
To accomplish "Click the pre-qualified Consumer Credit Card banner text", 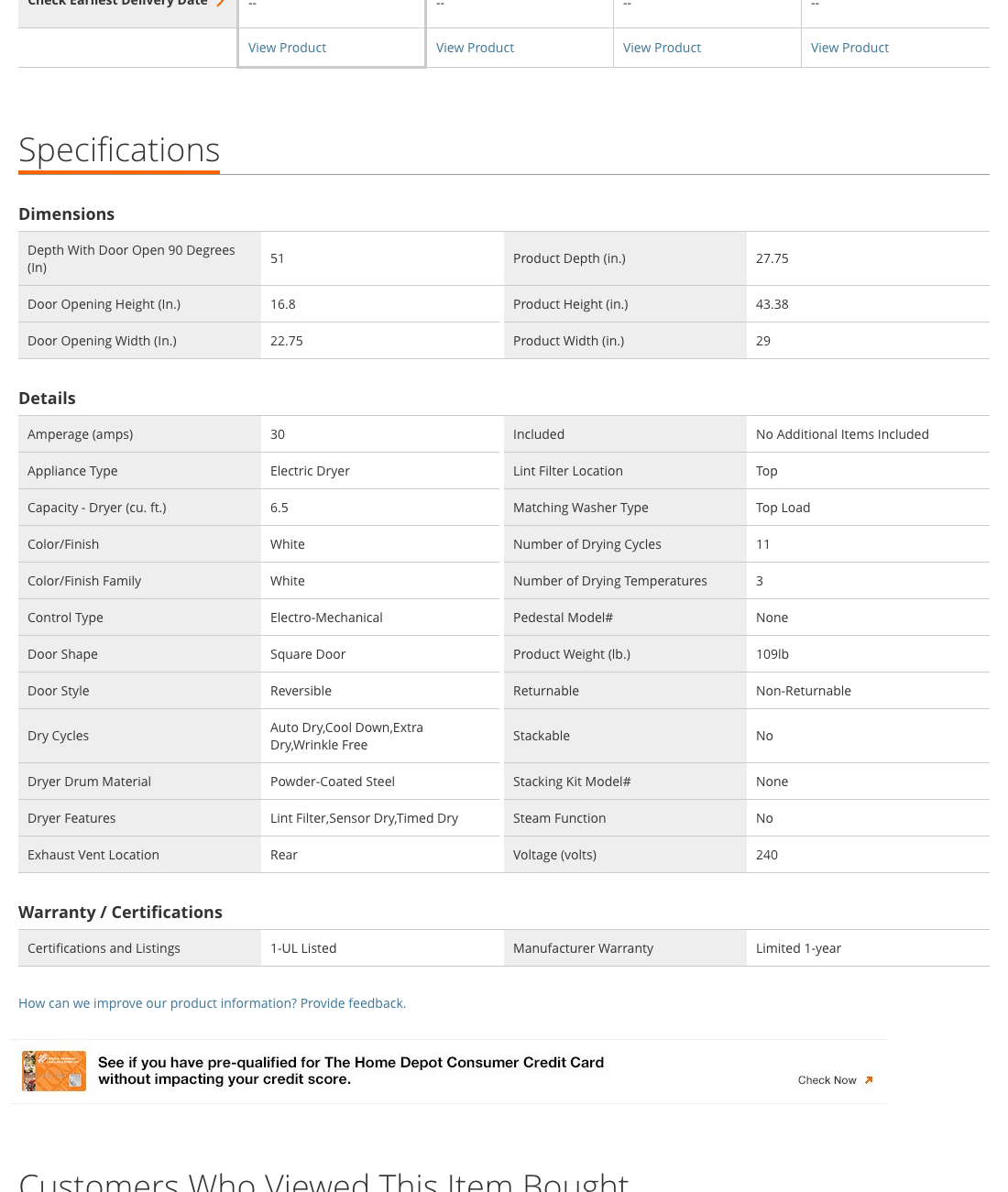I will coord(351,1070).
